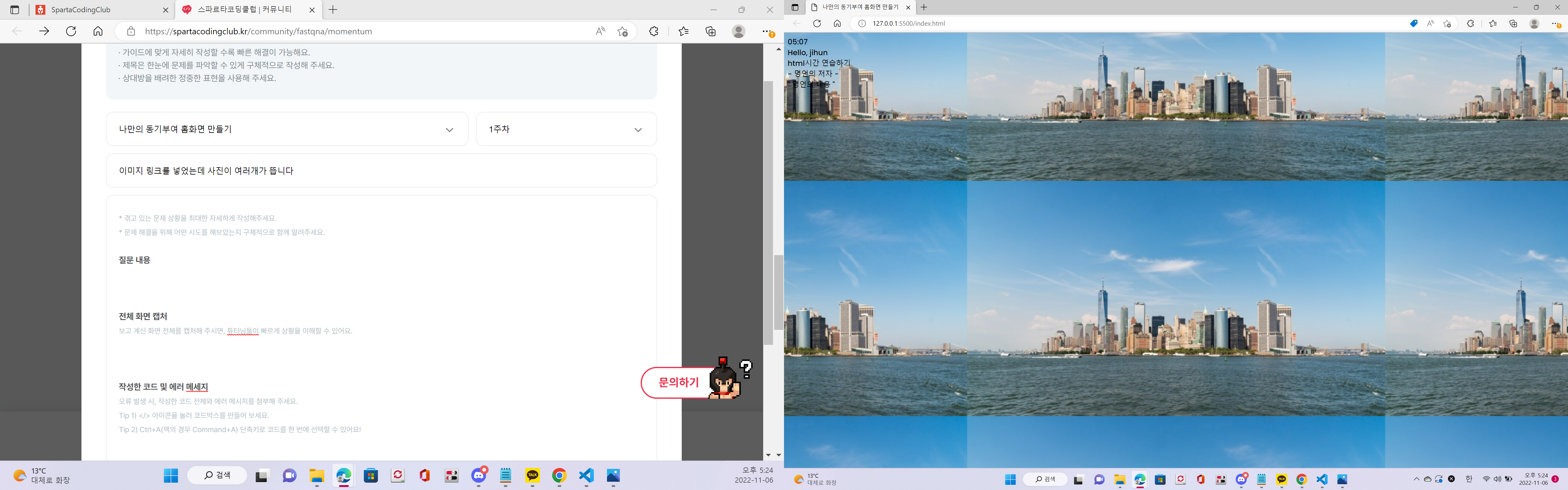Open a new tab in 127.0.0.1 window
1568x490 pixels.
point(924,7)
